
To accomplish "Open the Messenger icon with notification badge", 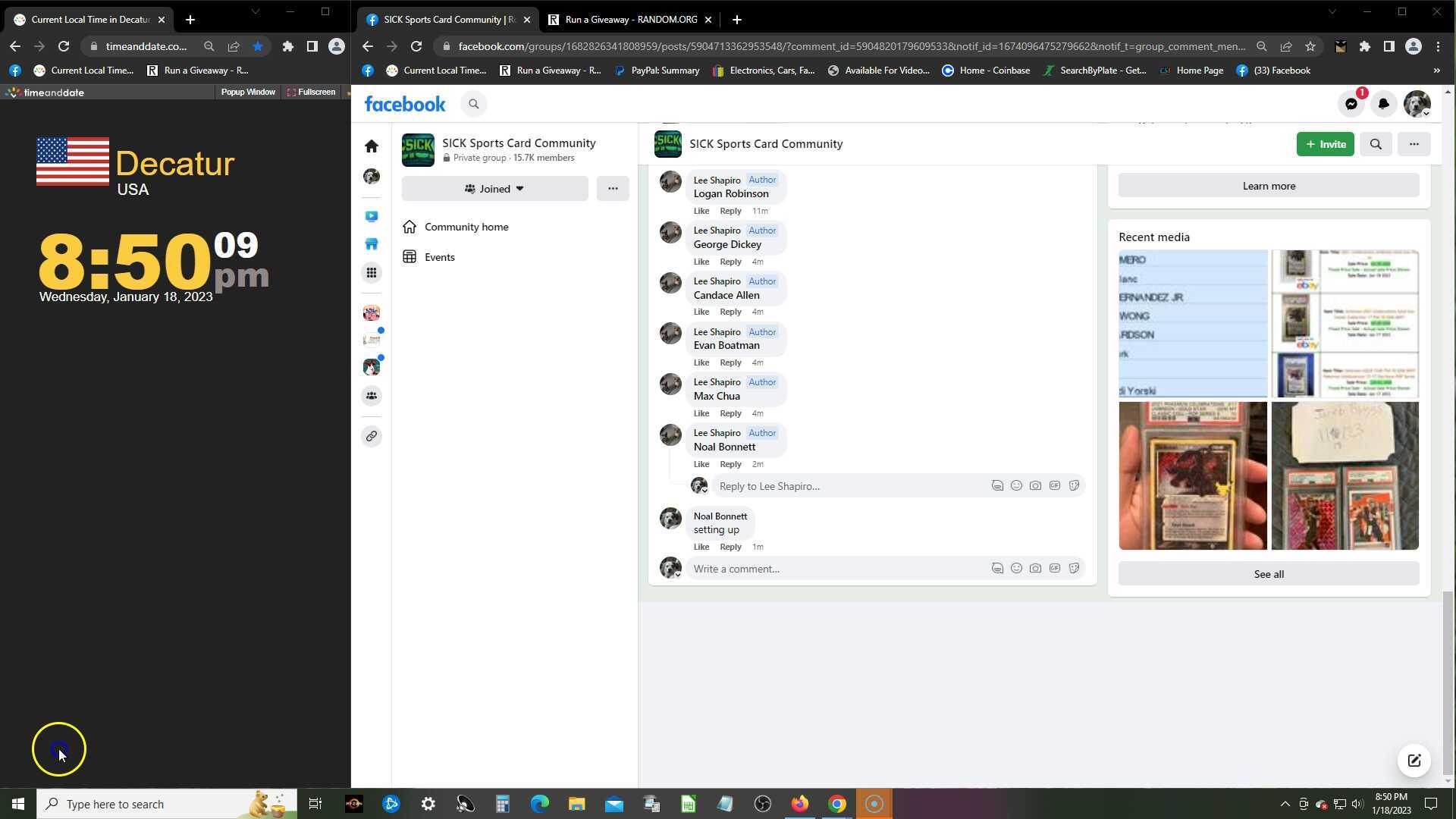I will (x=1351, y=104).
